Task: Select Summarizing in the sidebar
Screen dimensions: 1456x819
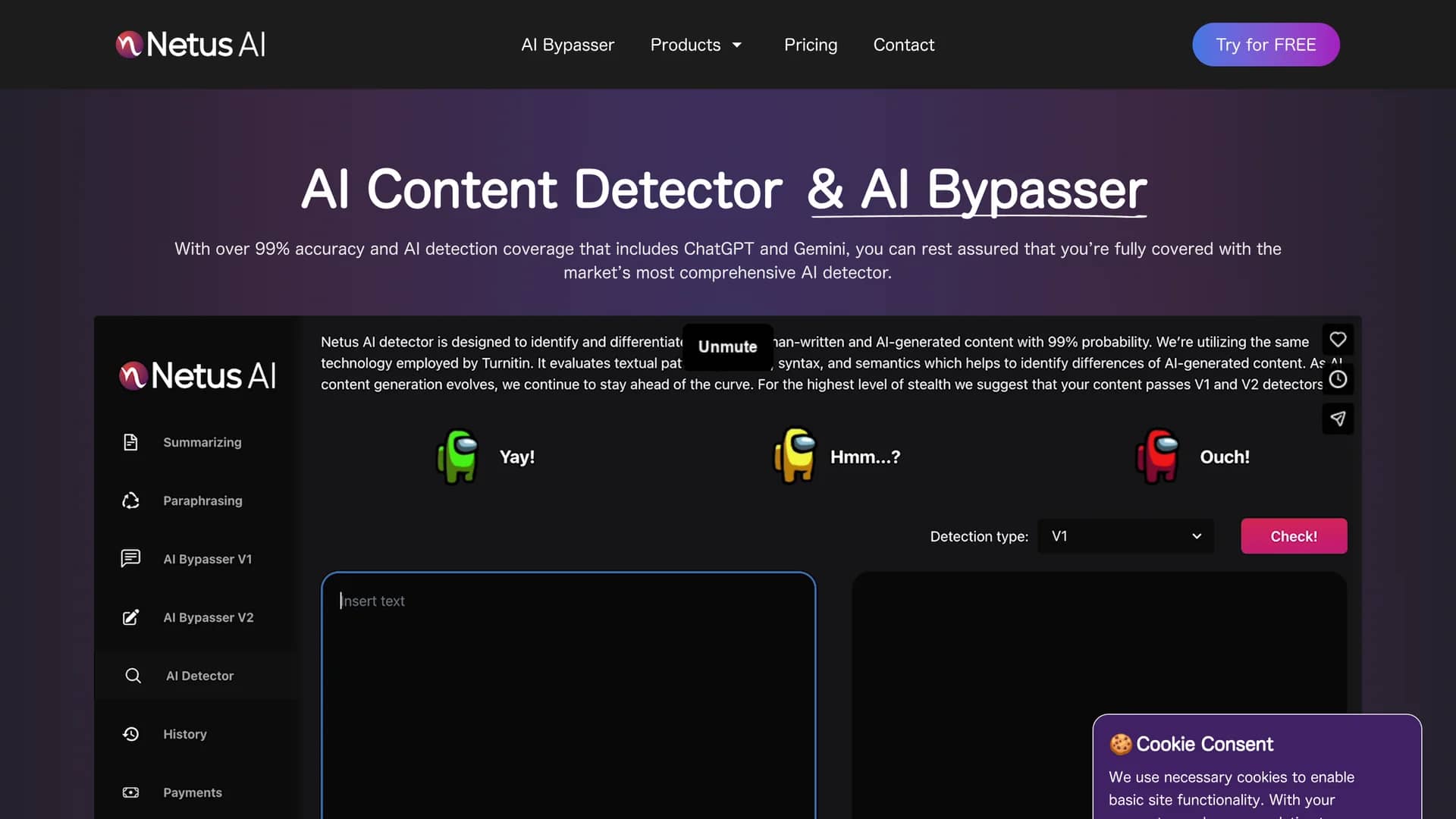Action: 202,442
